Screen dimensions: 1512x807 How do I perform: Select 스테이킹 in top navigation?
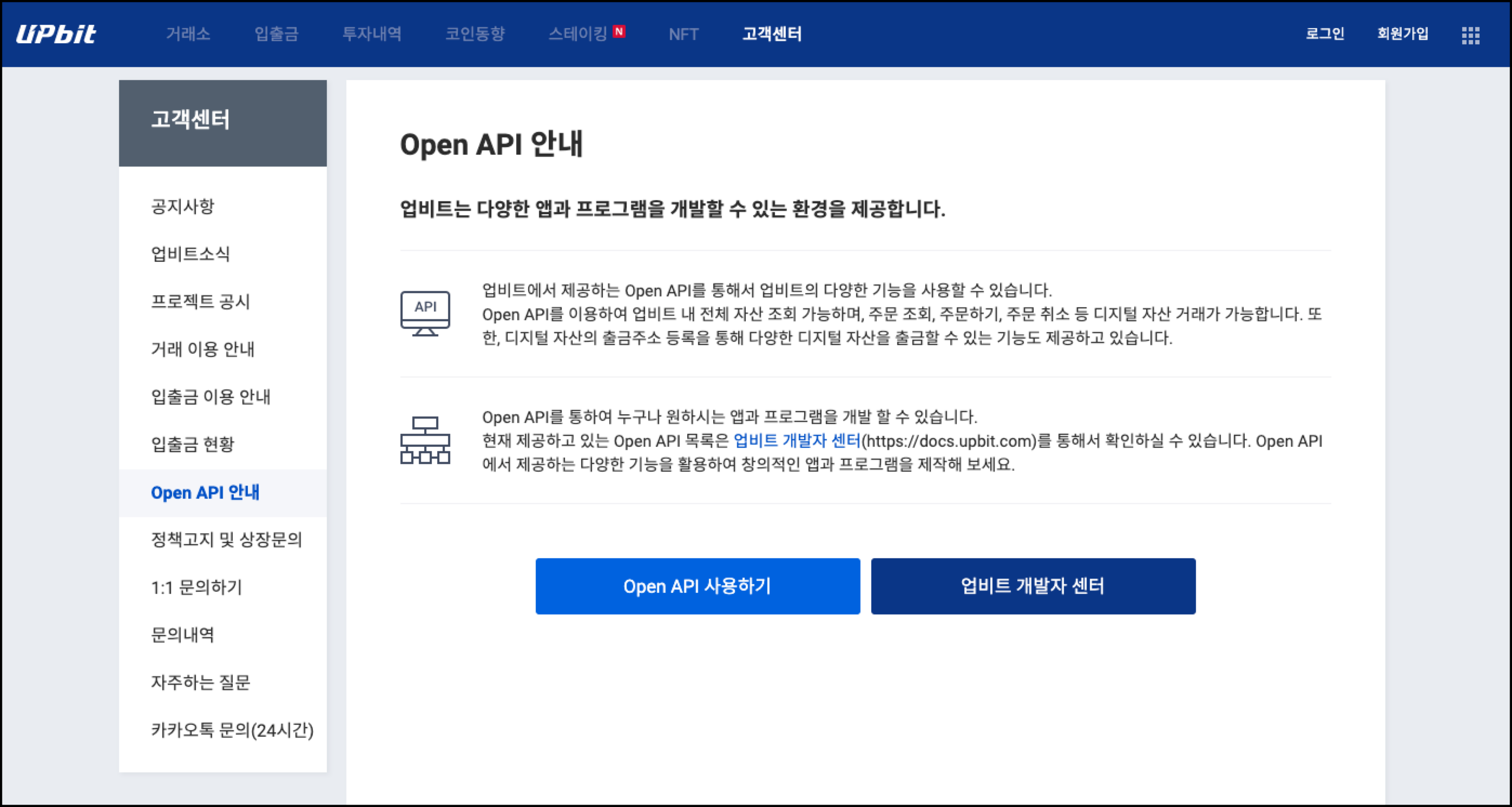coord(577,34)
